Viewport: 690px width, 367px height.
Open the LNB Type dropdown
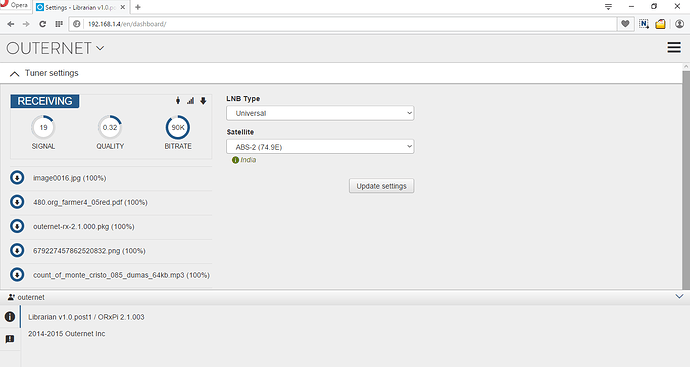tap(320, 113)
